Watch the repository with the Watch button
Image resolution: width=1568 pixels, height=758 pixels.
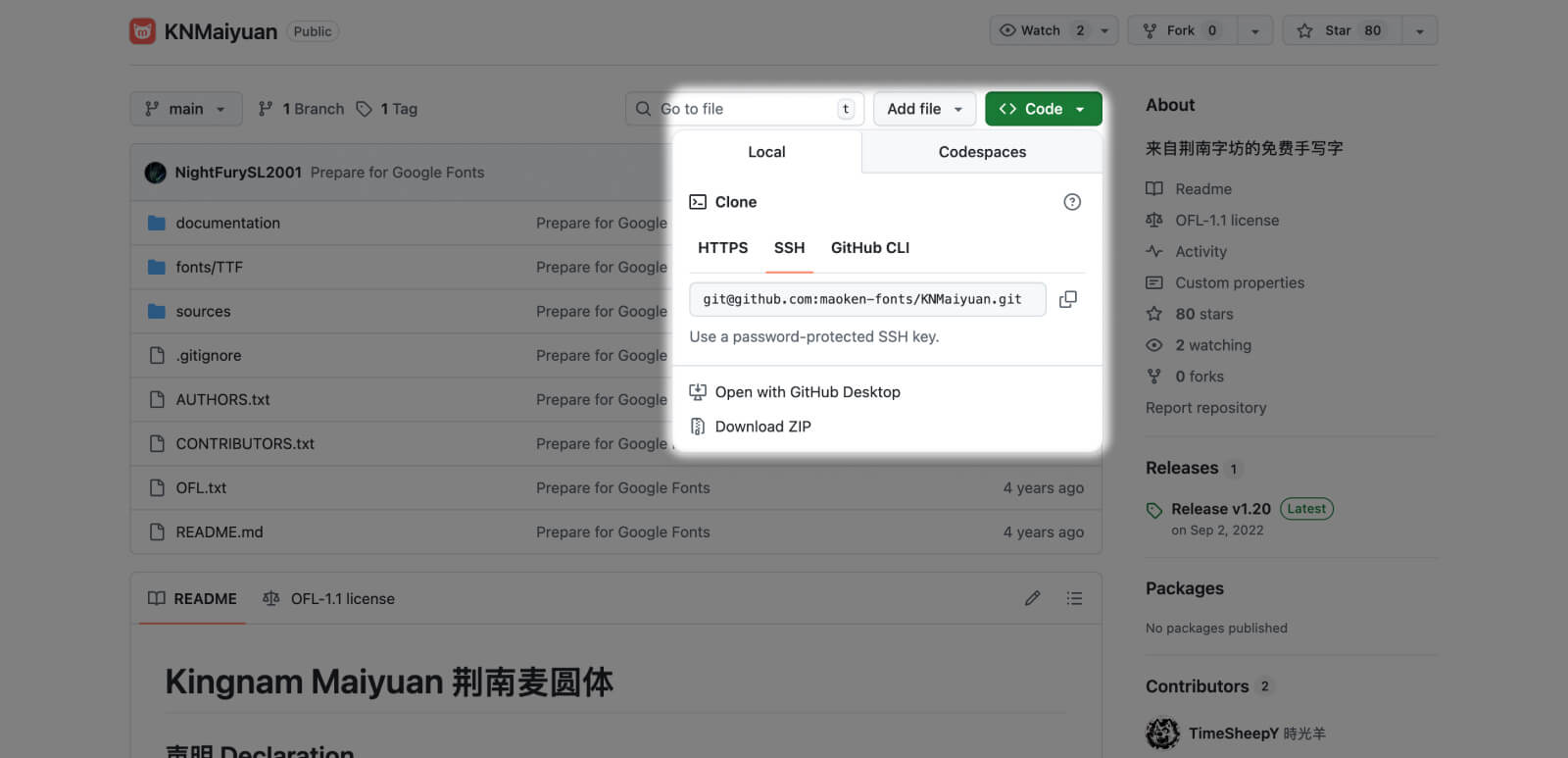[x=1041, y=30]
